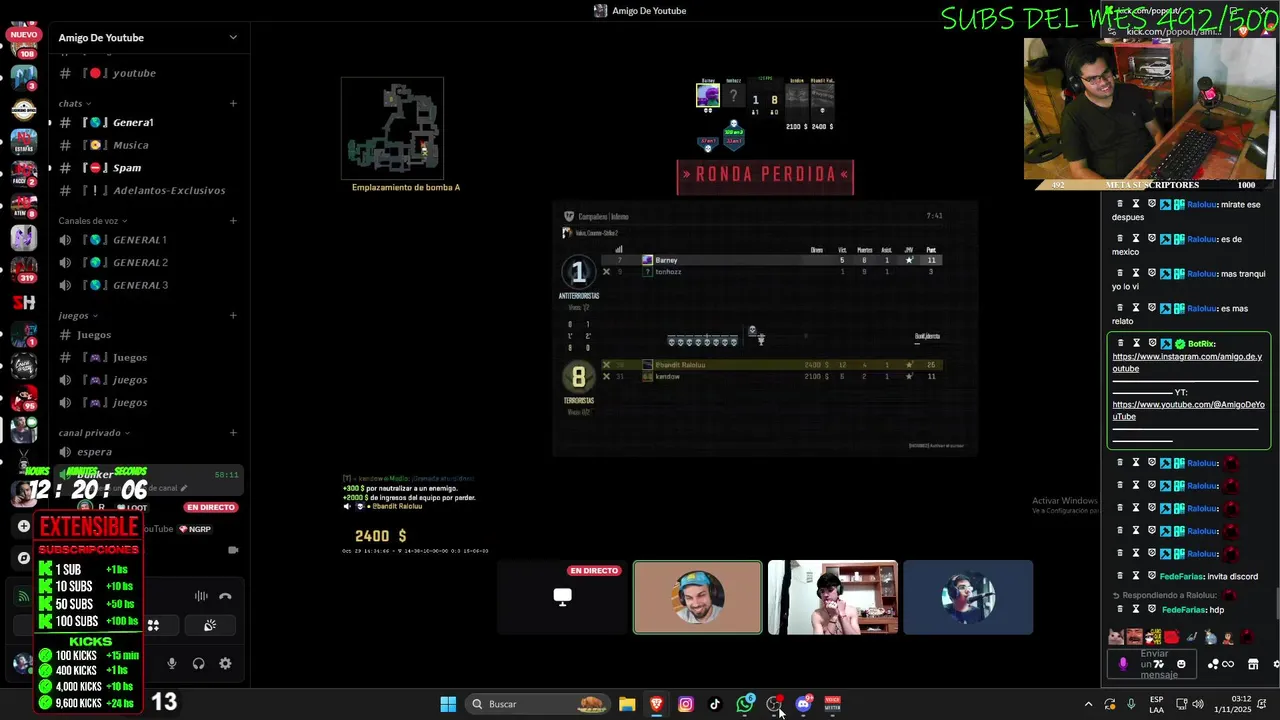Collapse the chats category

coord(74,103)
